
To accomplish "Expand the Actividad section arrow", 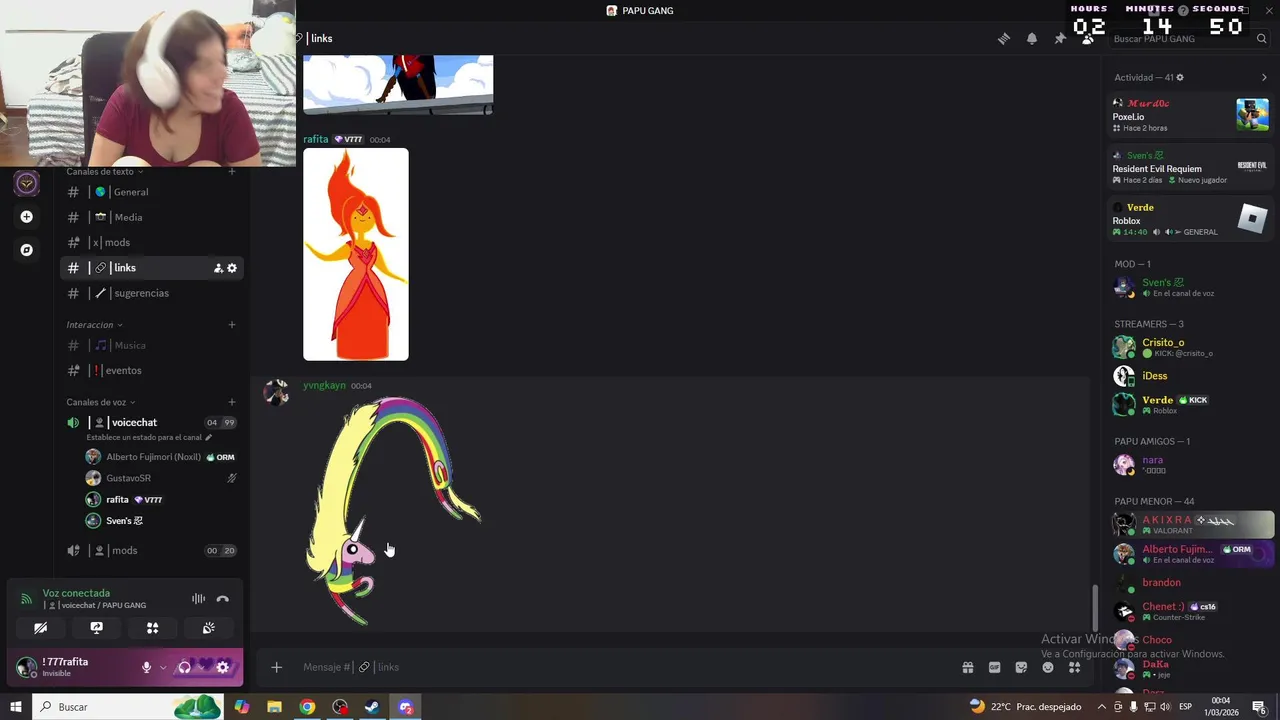I will coord(1264,77).
